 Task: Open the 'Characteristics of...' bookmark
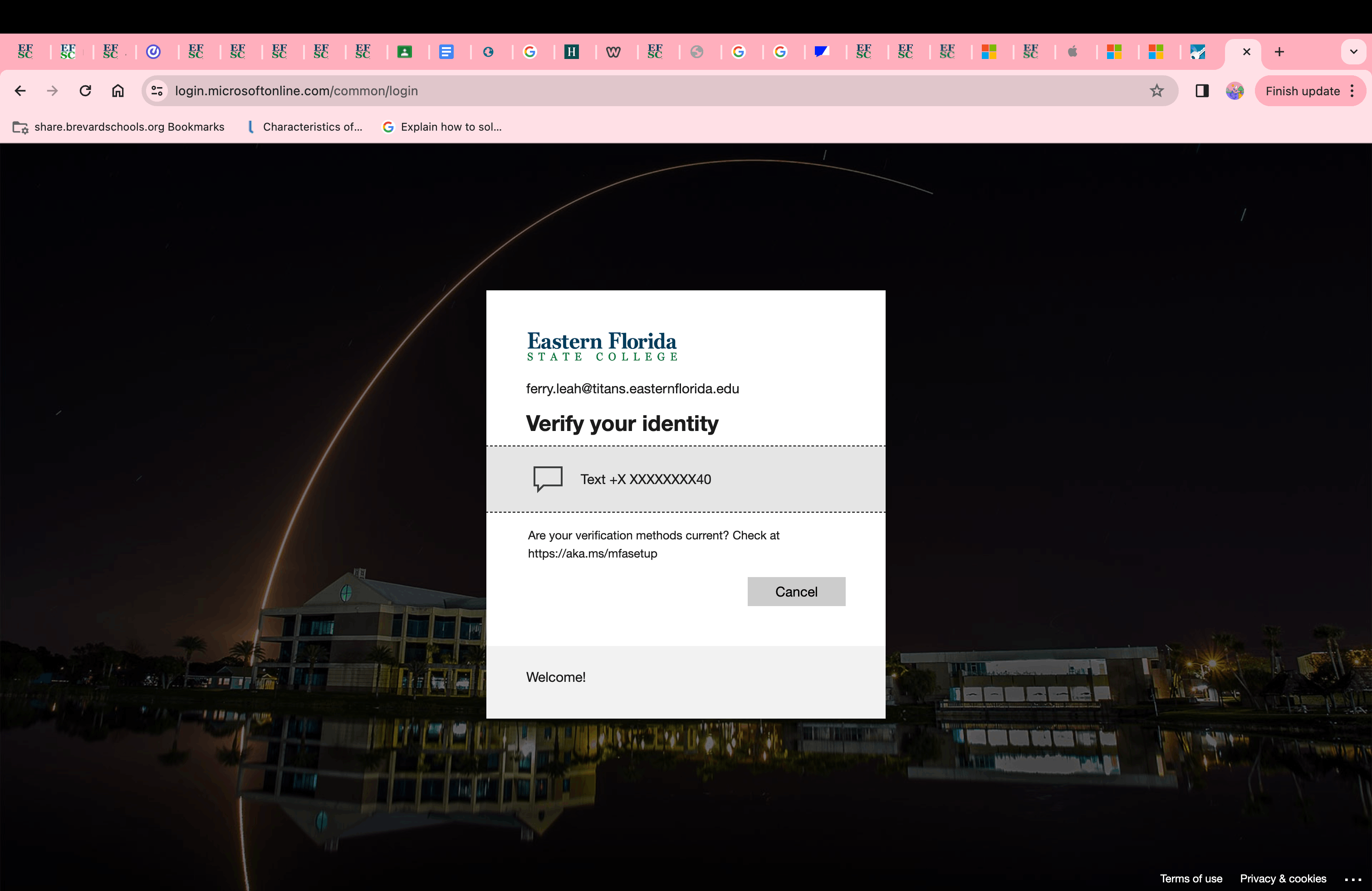305,127
